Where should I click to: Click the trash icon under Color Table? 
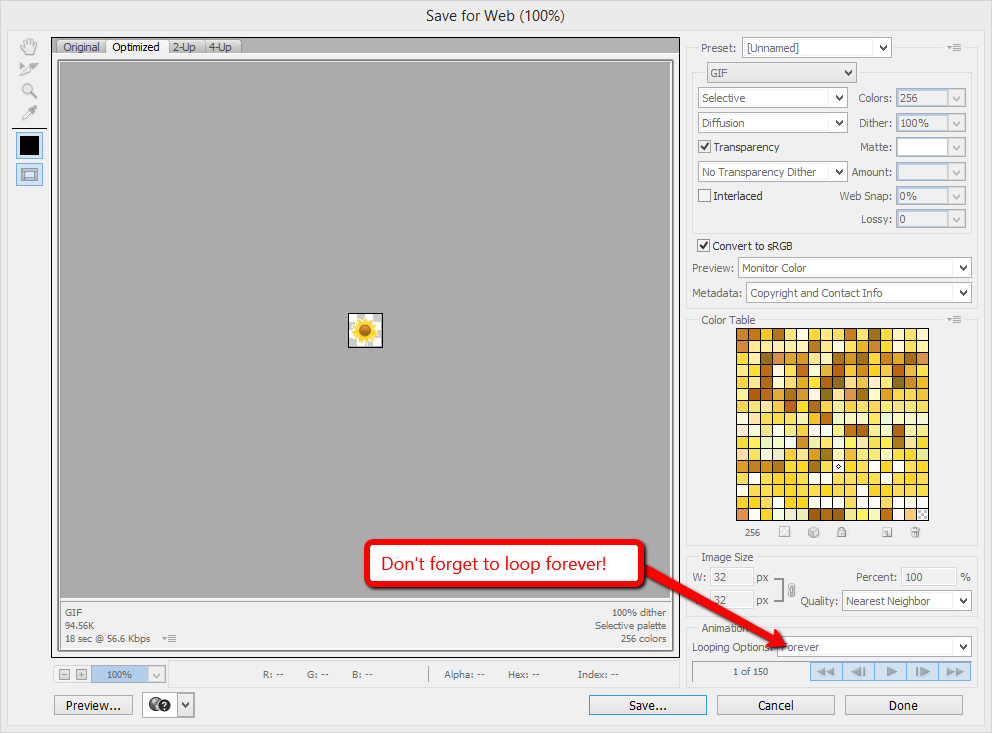point(914,533)
